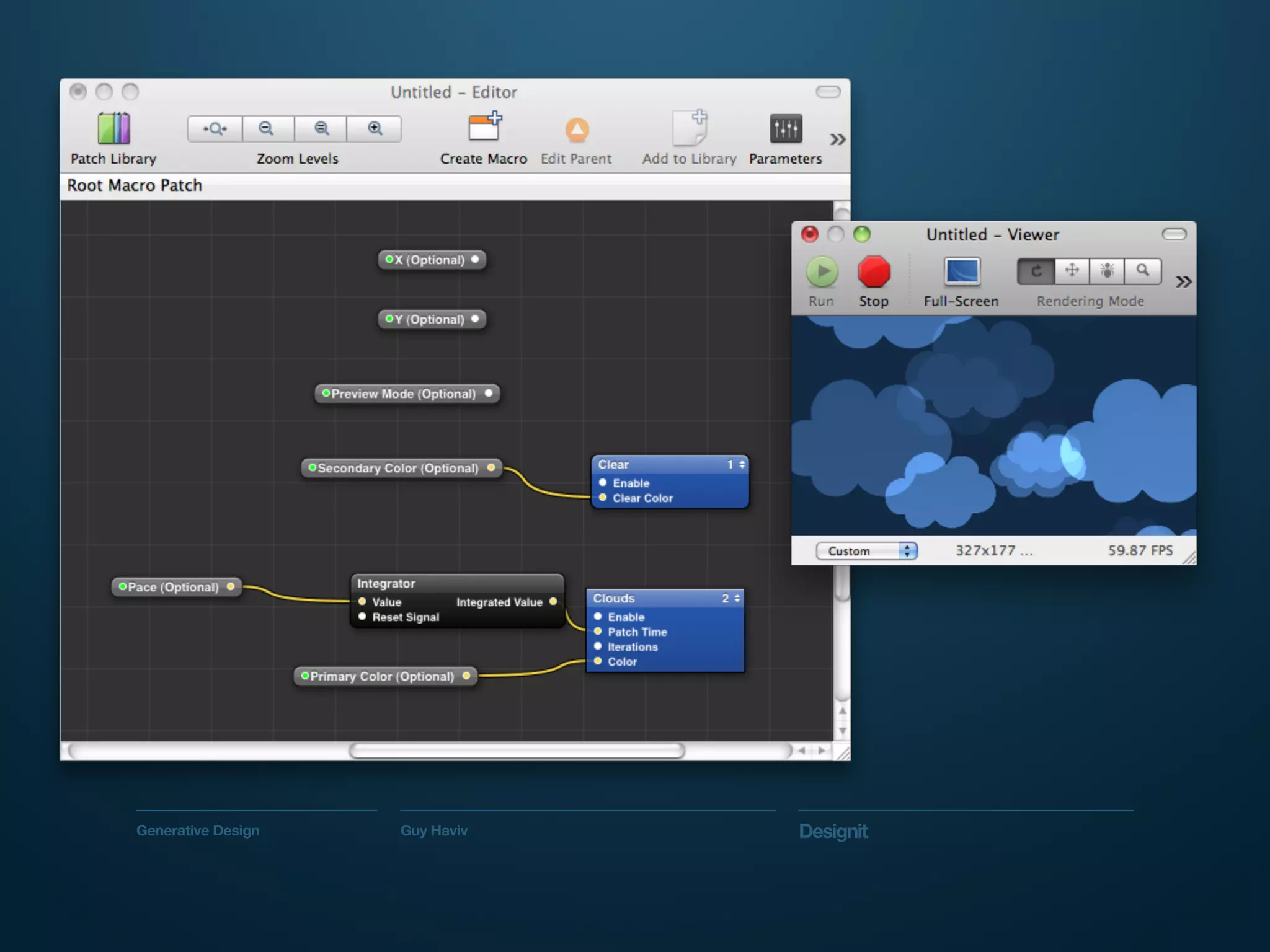The width and height of the screenshot is (1270, 952).
Task: Open the Patch Library
Action: click(113, 129)
